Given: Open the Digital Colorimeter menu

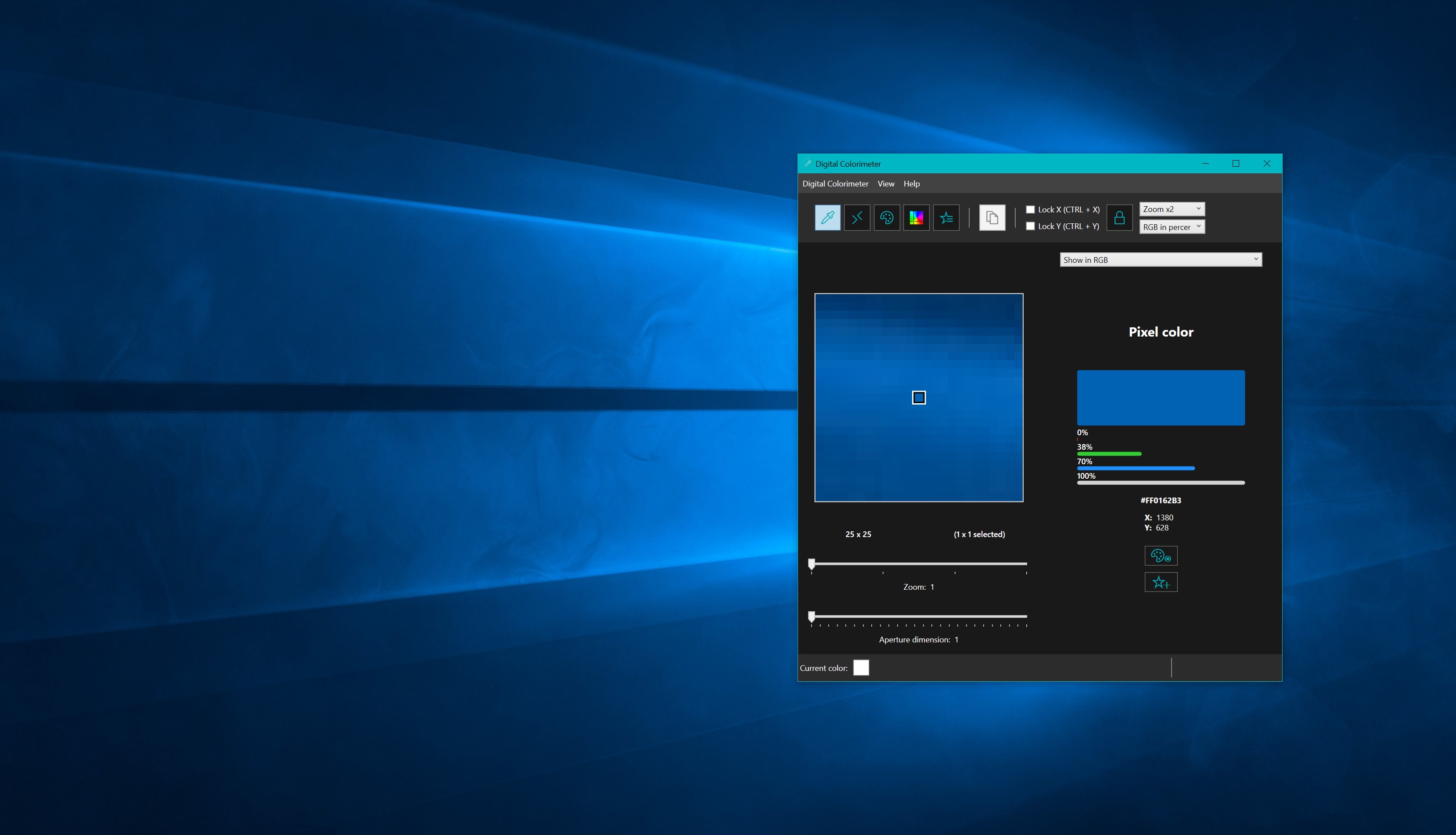Looking at the screenshot, I should point(835,183).
